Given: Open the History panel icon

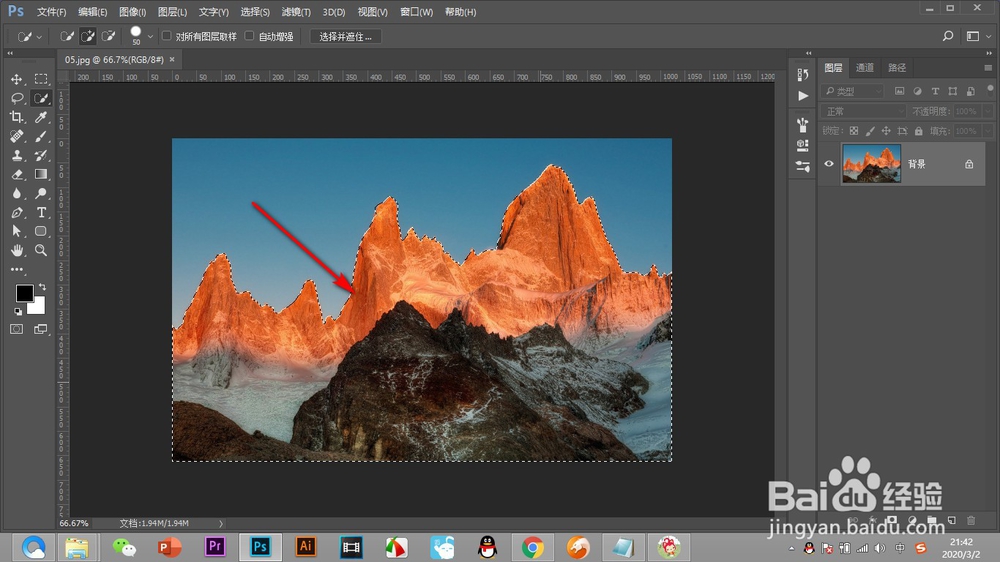Looking at the screenshot, I should [x=803, y=75].
